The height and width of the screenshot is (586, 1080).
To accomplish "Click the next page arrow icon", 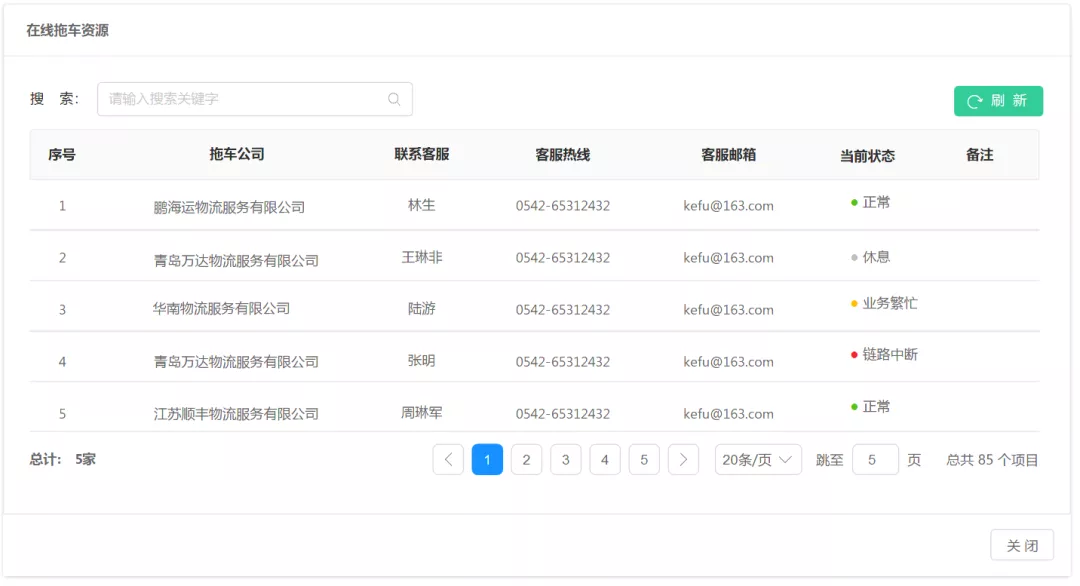I will tap(683, 459).
